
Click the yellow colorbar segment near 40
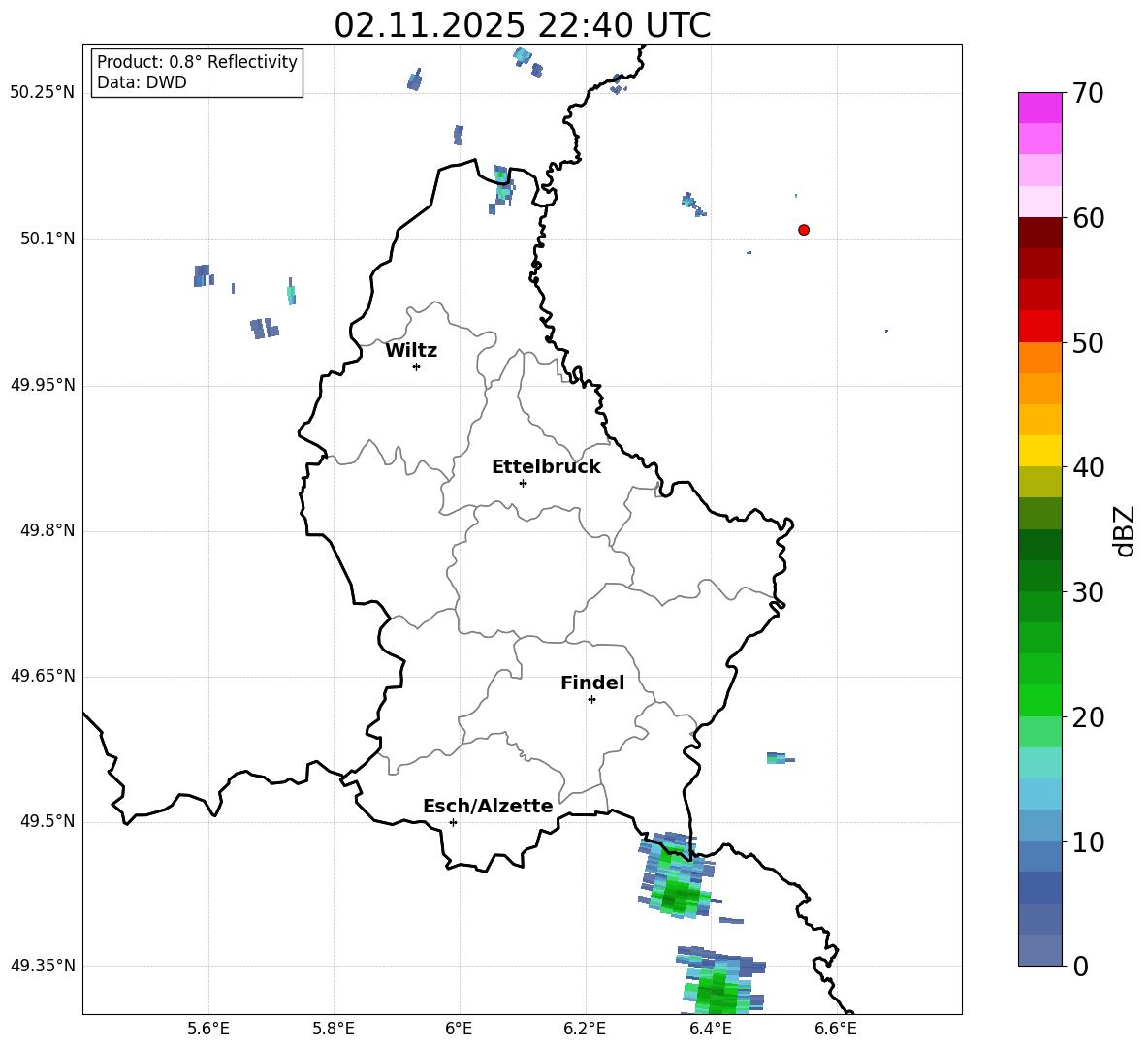coord(1039,451)
